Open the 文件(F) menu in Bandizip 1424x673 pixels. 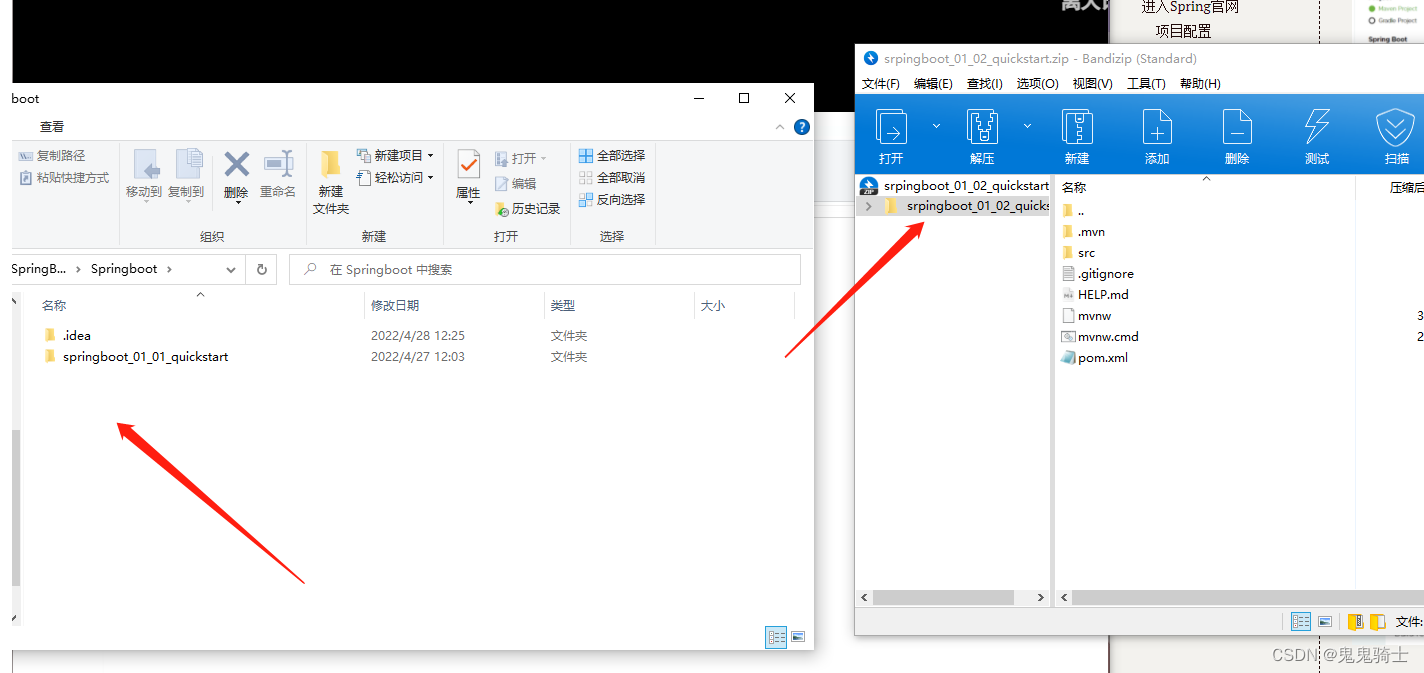point(881,84)
